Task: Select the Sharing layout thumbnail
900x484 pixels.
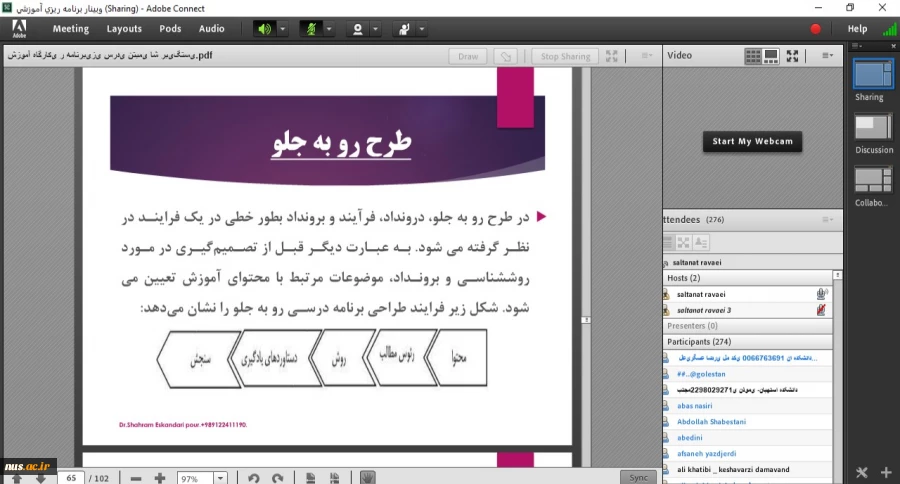Action: [873, 74]
